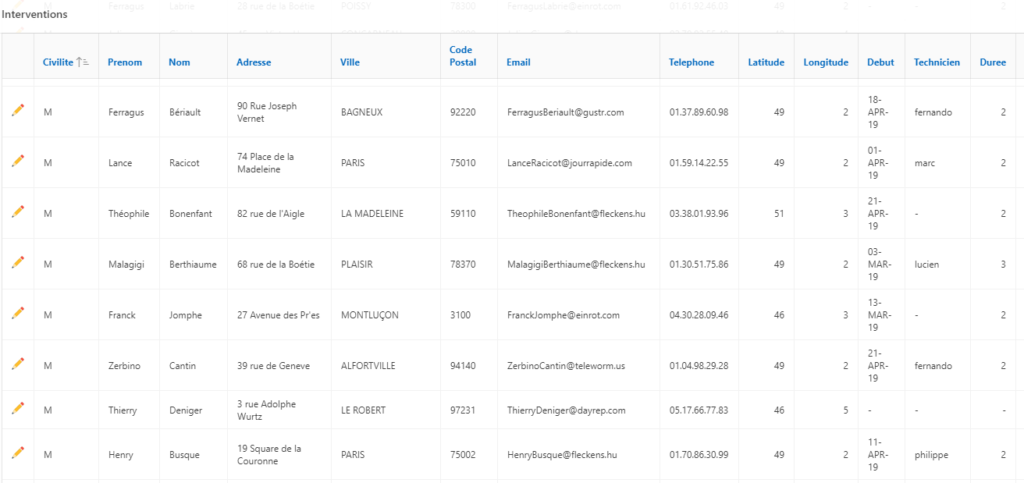Click postal code 59110

tap(463, 213)
